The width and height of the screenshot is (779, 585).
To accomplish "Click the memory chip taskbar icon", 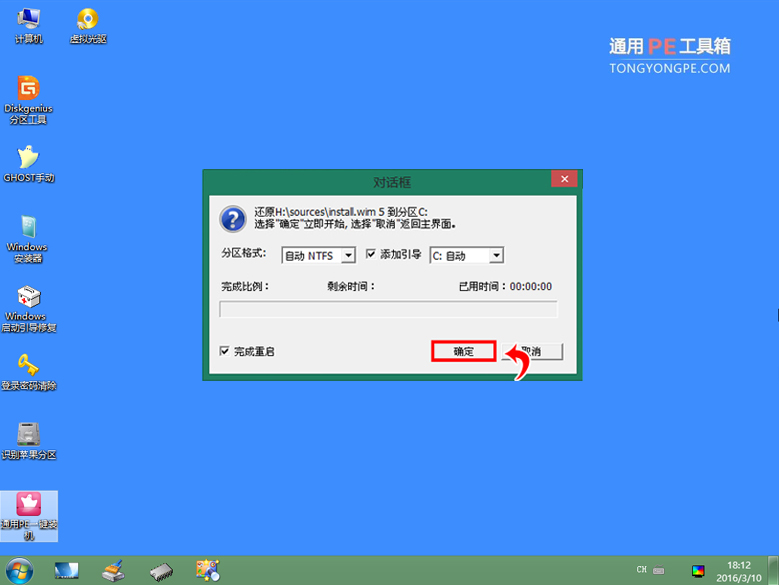I will point(161,572).
